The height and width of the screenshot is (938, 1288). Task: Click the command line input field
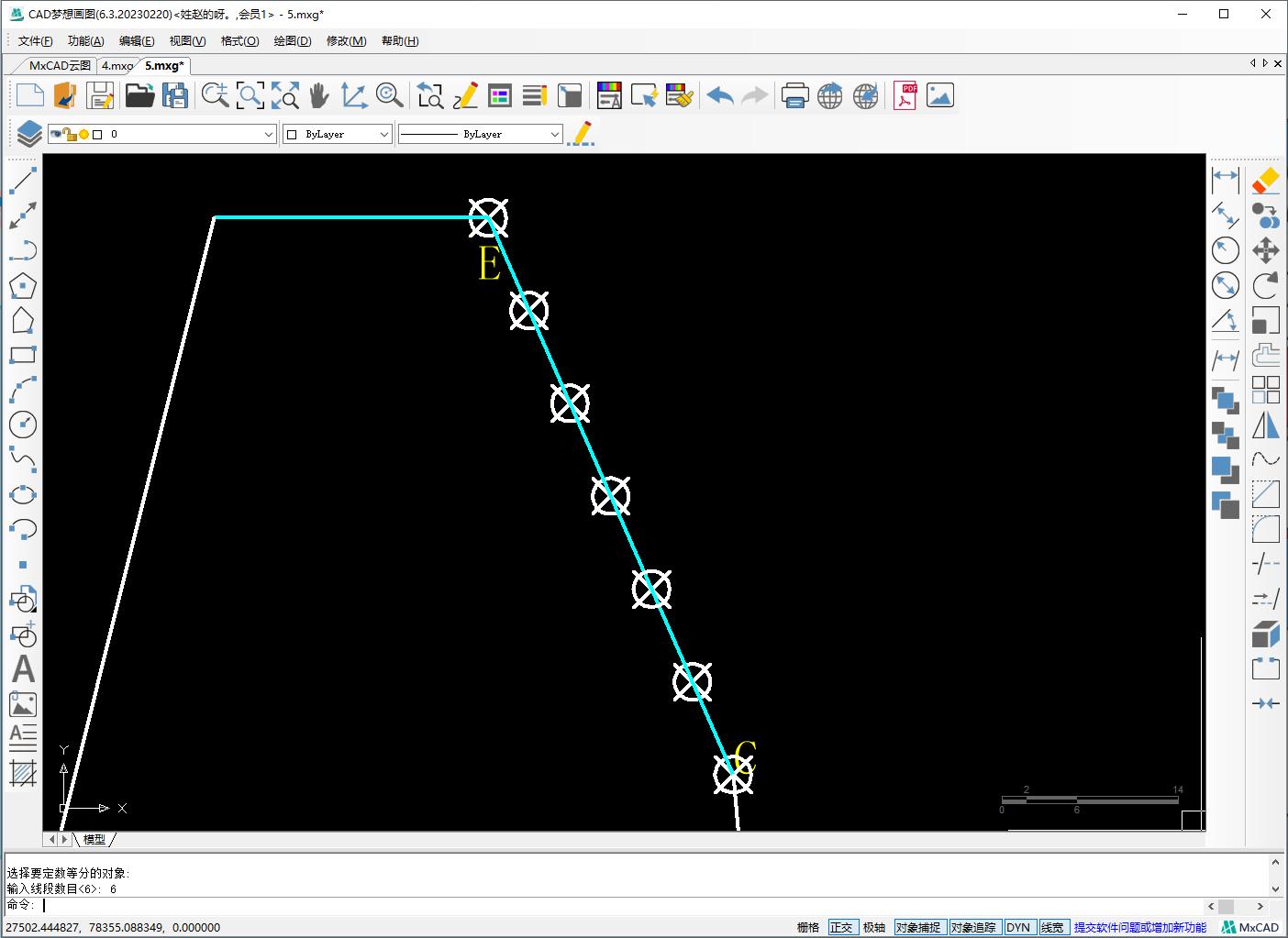624,905
